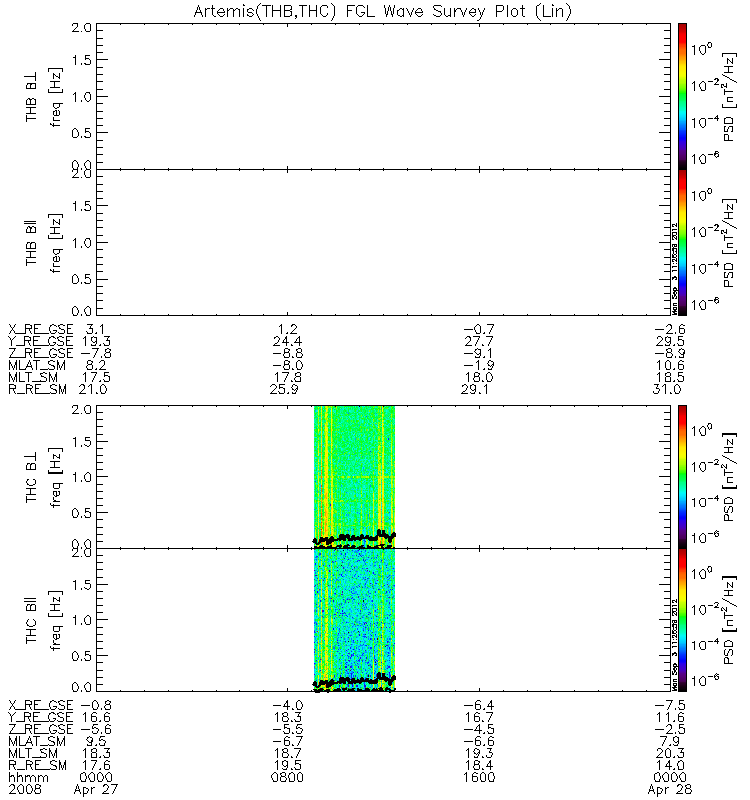The image size is (750, 800).
Task: Click the THB MLAT_SM value '10.6'
Action: 670,365
